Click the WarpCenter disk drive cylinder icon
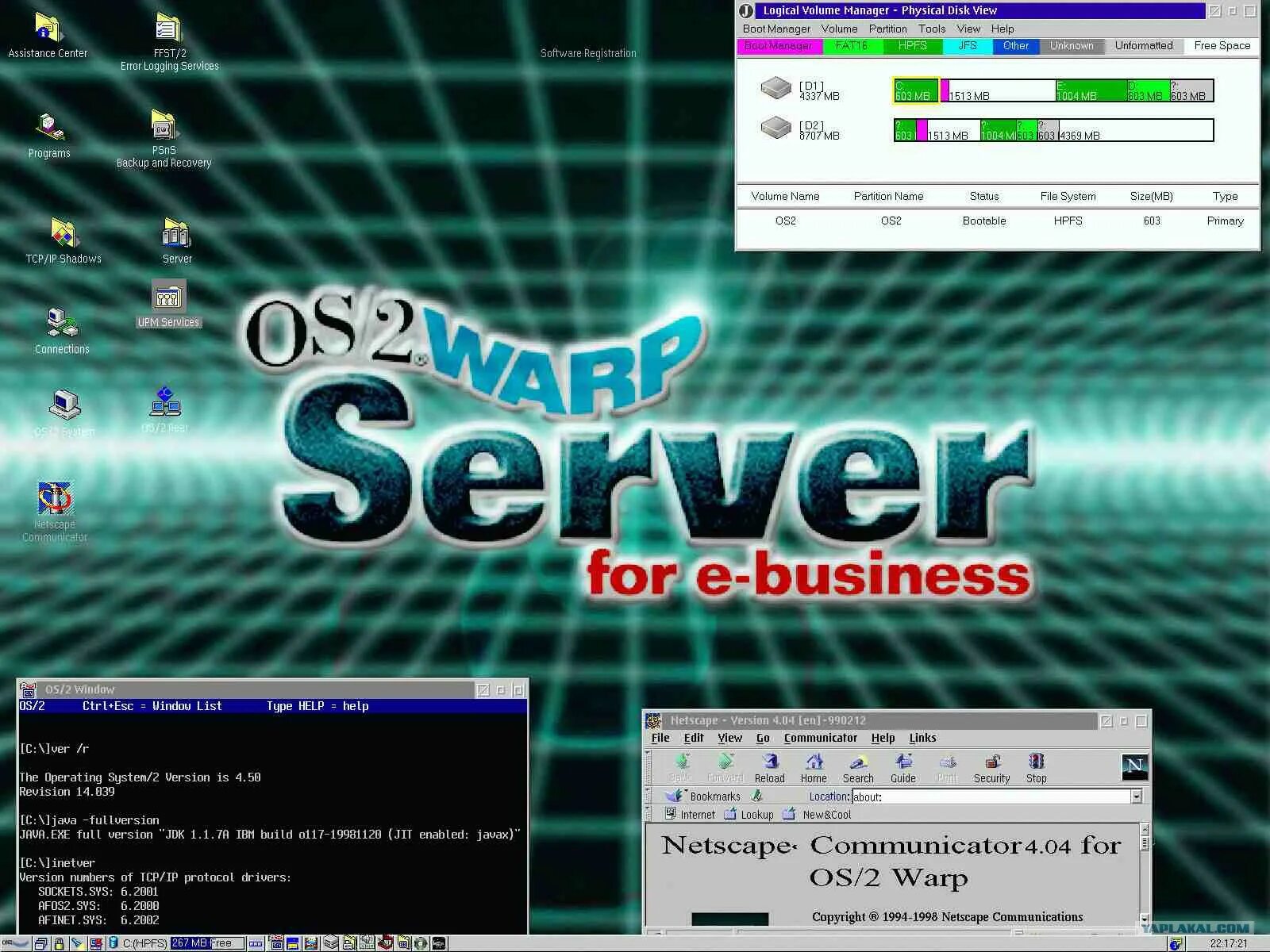The height and width of the screenshot is (952, 1270). [114, 944]
